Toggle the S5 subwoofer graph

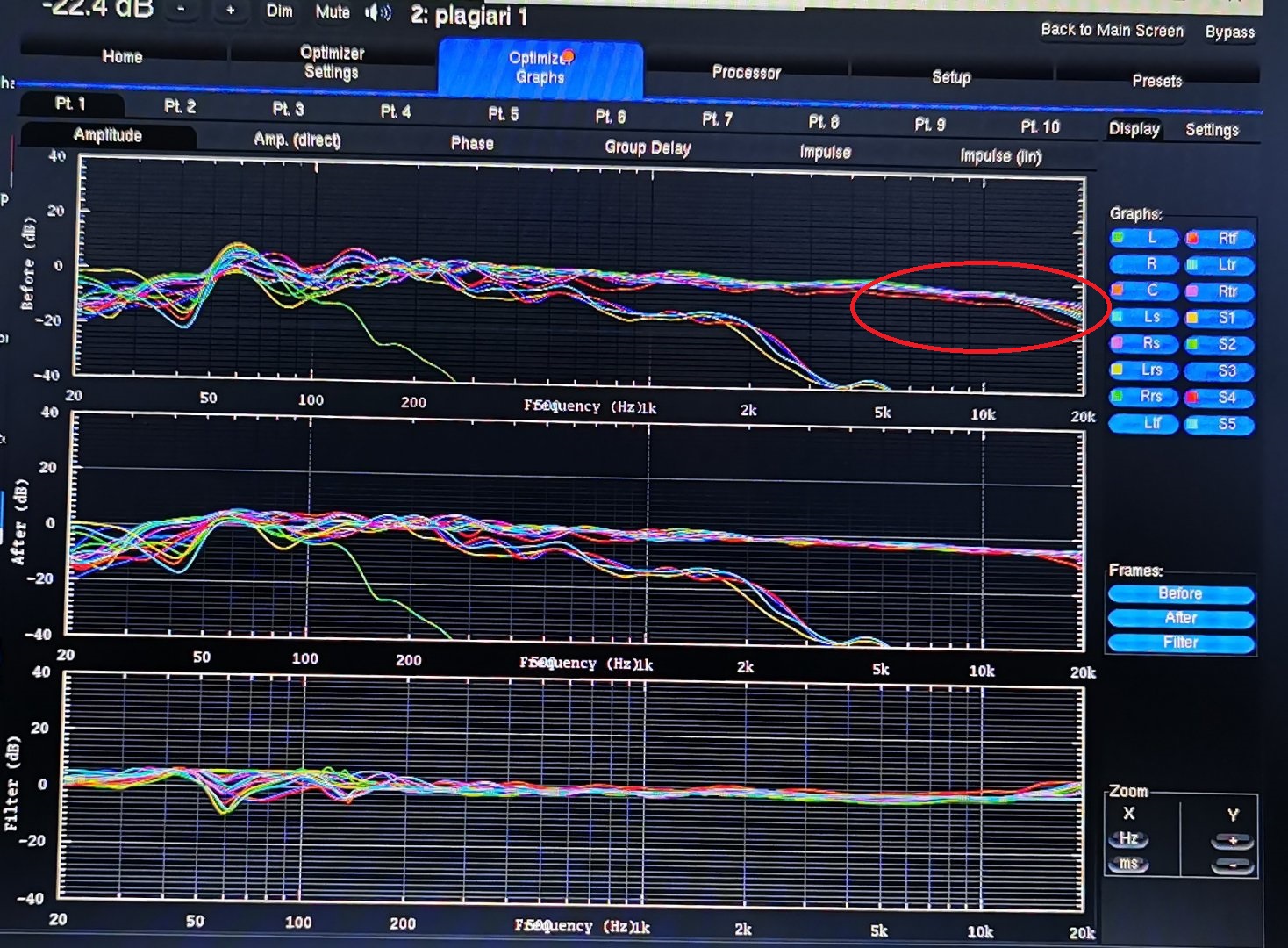click(x=1220, y=425)
